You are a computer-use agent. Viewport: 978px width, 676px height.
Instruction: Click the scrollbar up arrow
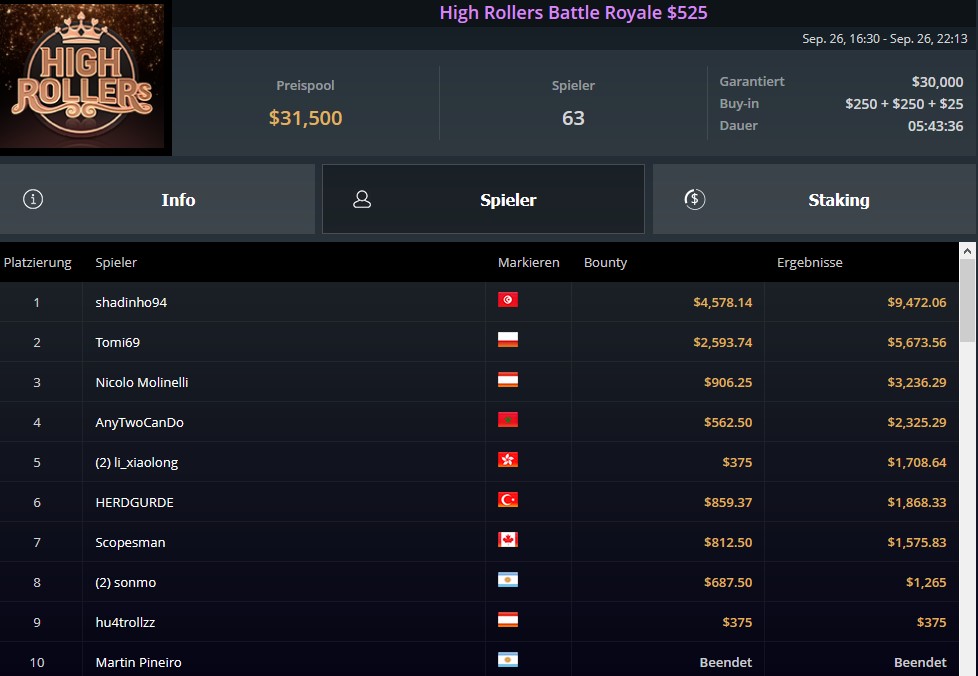[x=967, y=251]
